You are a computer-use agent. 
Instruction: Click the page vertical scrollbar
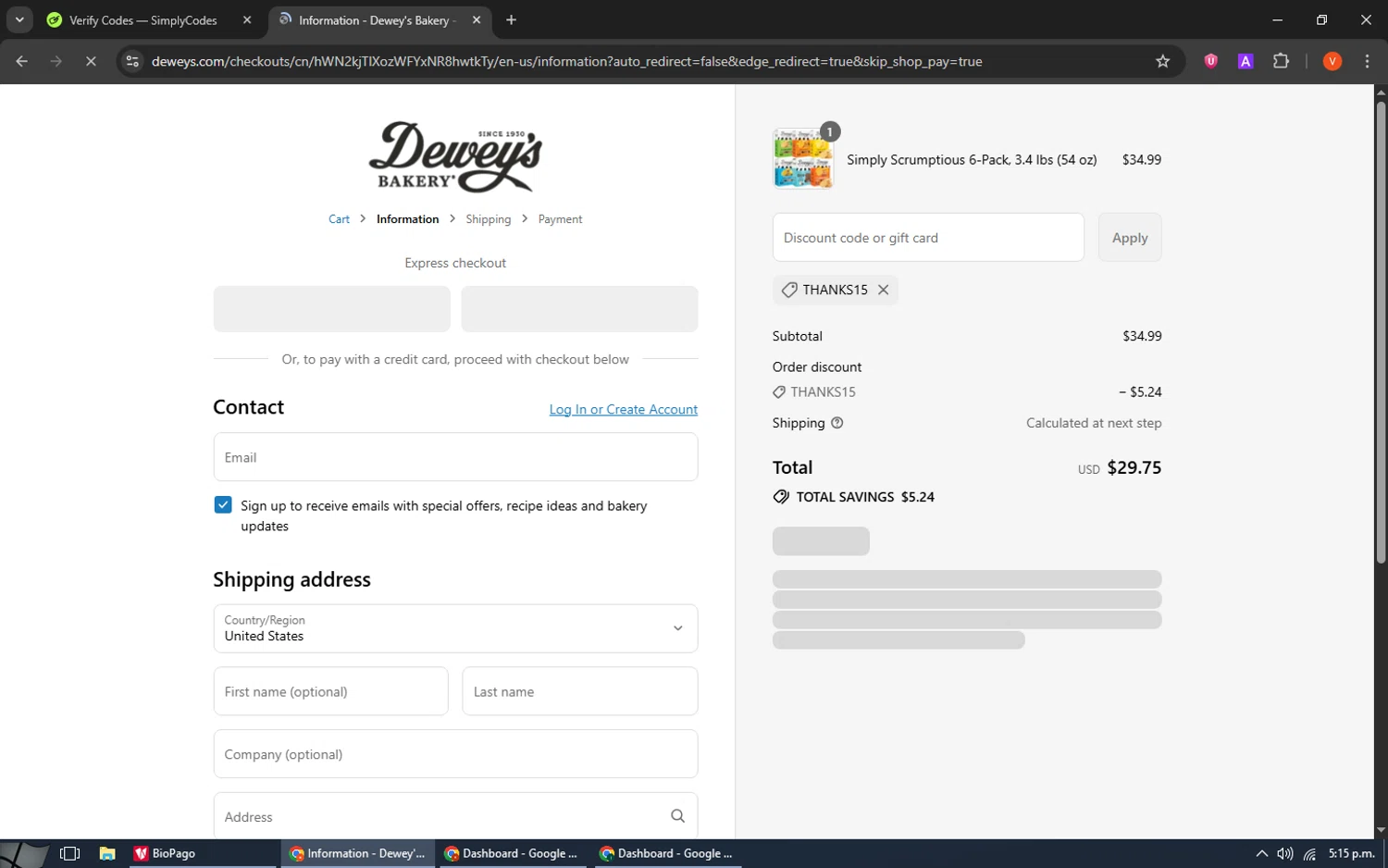(1381, 333)
